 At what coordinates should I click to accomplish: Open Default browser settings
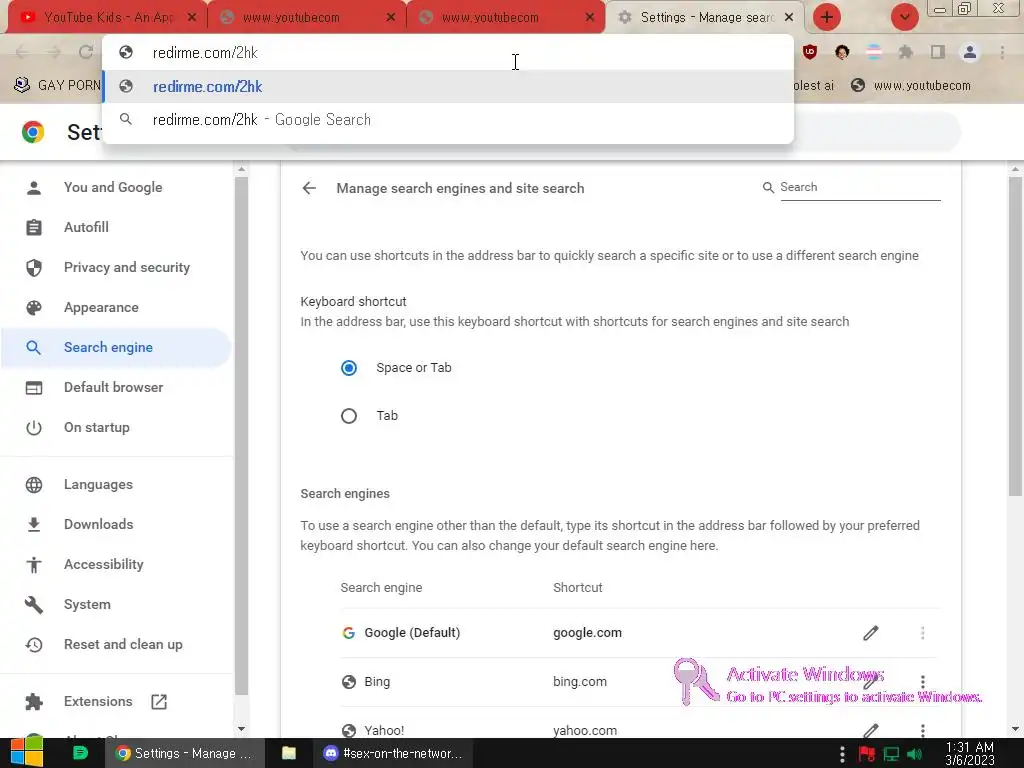[x=116, y=387]
